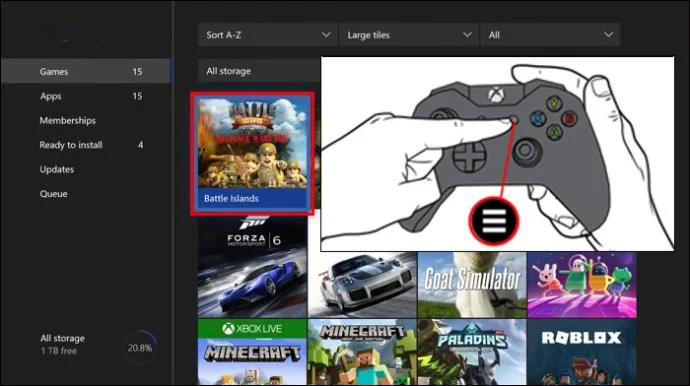Select the Xbox Live Minecraft tile

tap(252, 352)
